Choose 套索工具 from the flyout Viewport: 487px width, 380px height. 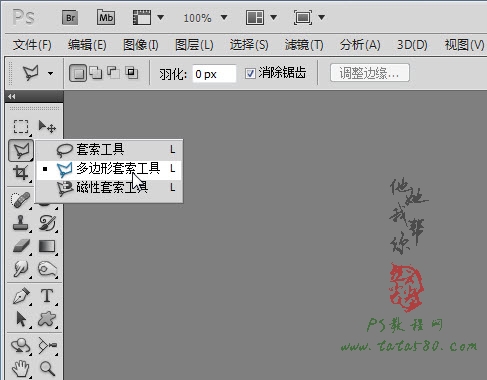109,149
